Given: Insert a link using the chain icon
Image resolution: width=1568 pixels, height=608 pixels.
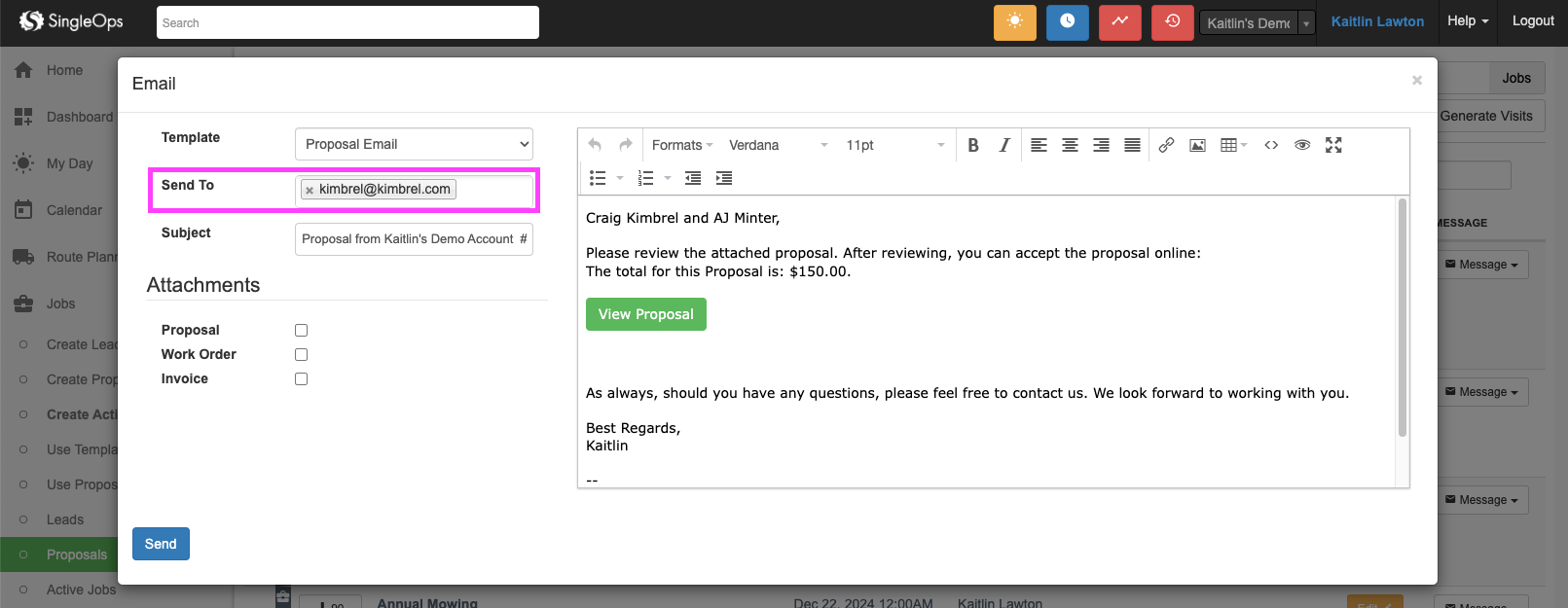Looking at the screenshot, I should click(x=1166, y=145).
